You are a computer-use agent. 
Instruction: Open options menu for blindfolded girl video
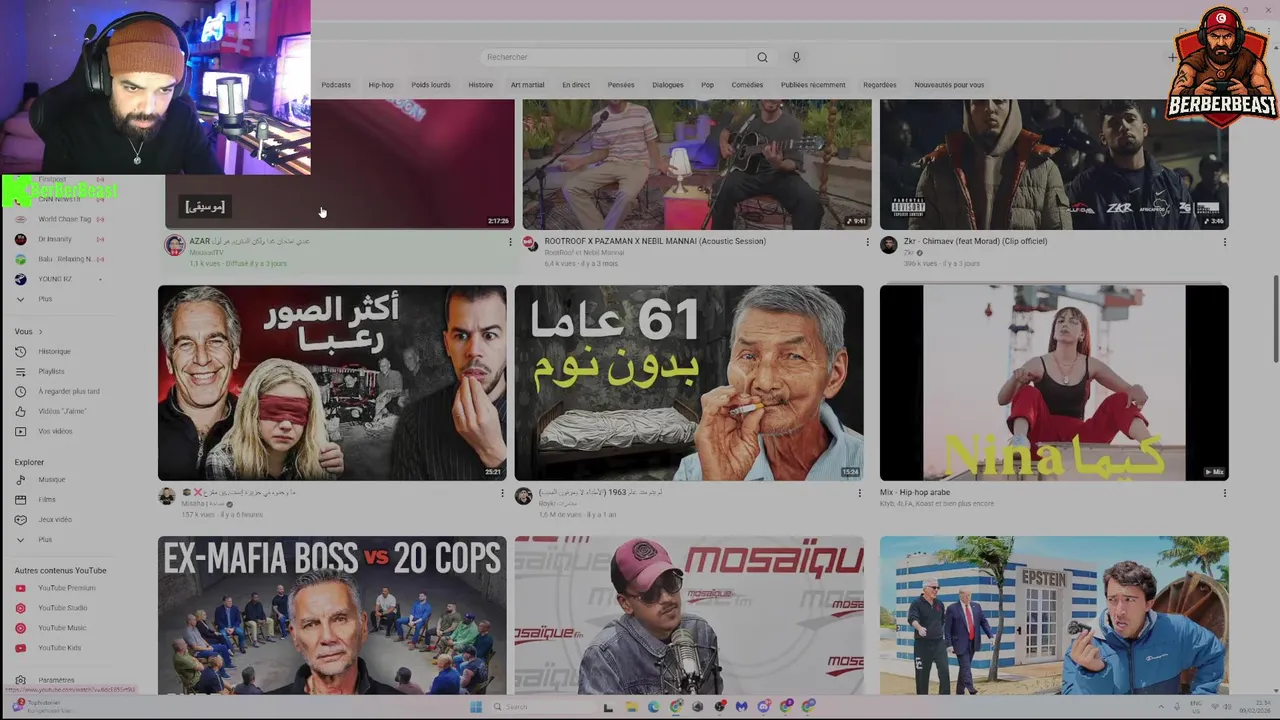(502, 493)
